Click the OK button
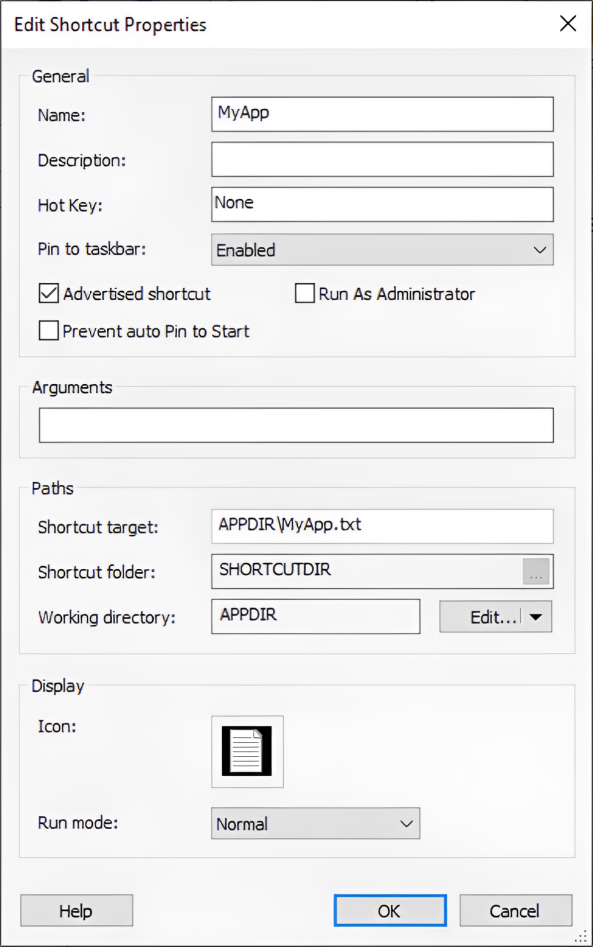The height and width of the screenshot is (947, 593). (x=390, y=911)
